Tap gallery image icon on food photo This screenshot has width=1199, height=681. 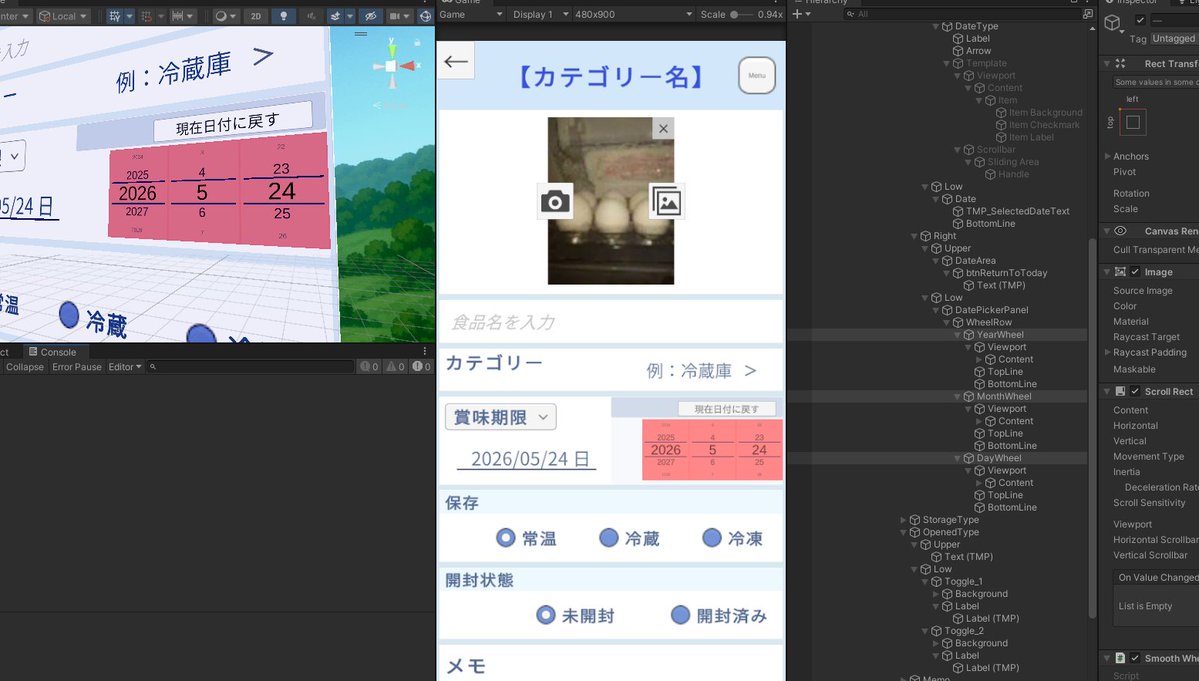[666, 202]
